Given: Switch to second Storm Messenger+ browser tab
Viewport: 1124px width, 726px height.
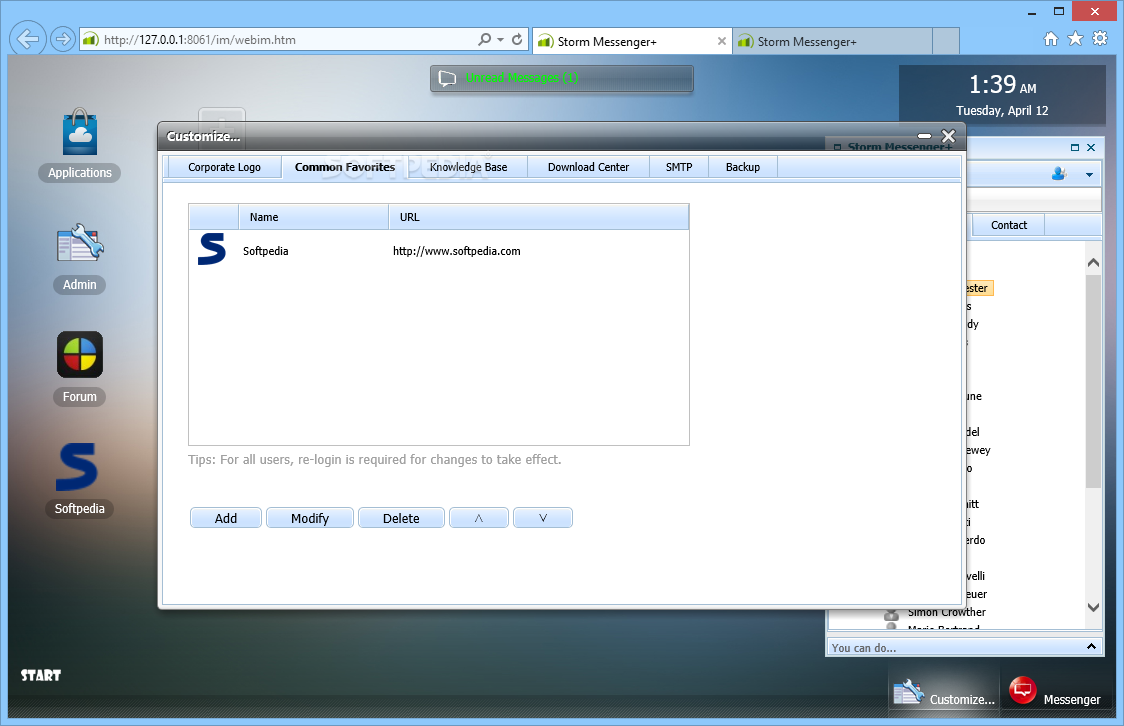Looking at the screenshot, I should coord(833,42).
